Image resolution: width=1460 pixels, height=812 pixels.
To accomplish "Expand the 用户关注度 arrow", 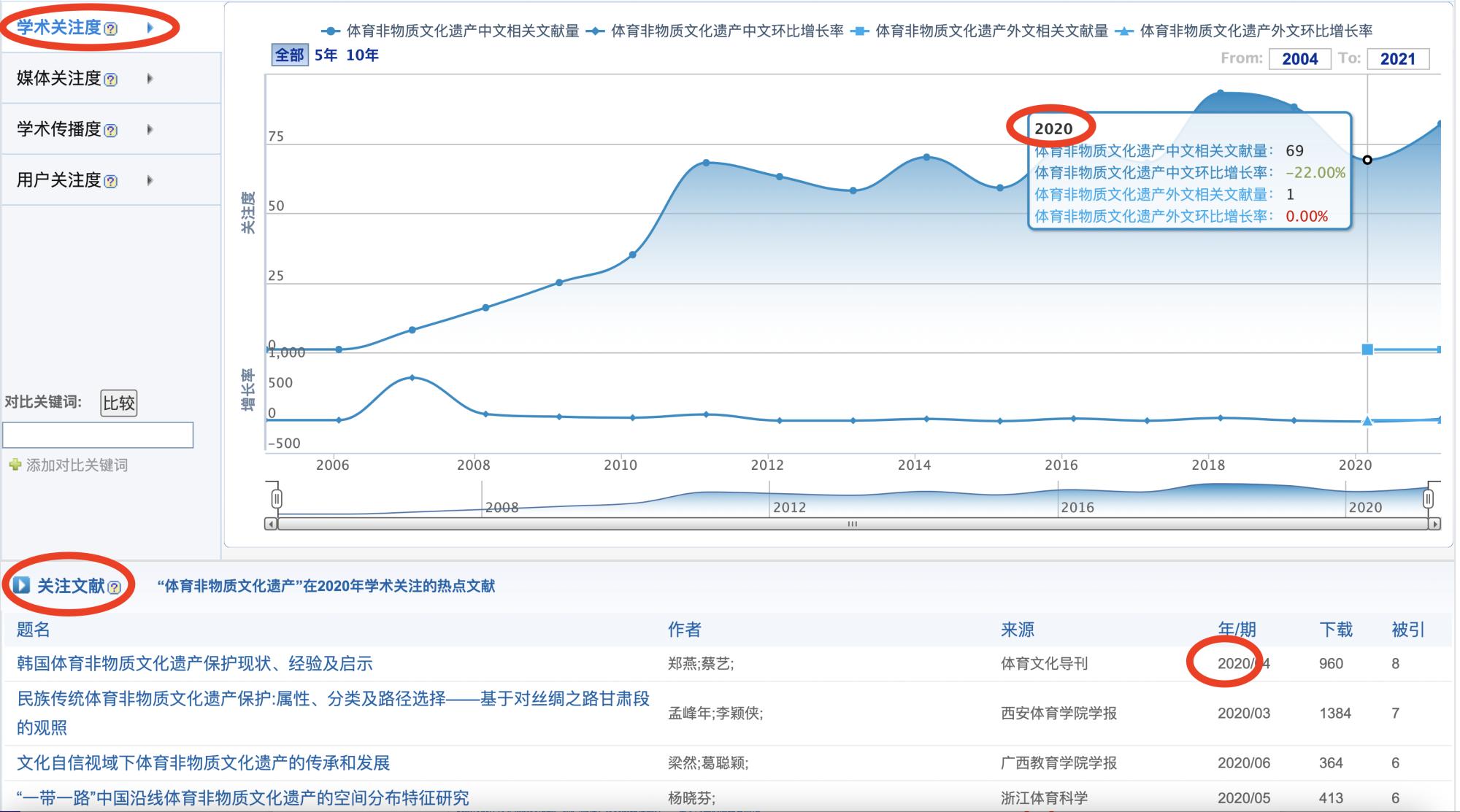I will coord(150,180).
